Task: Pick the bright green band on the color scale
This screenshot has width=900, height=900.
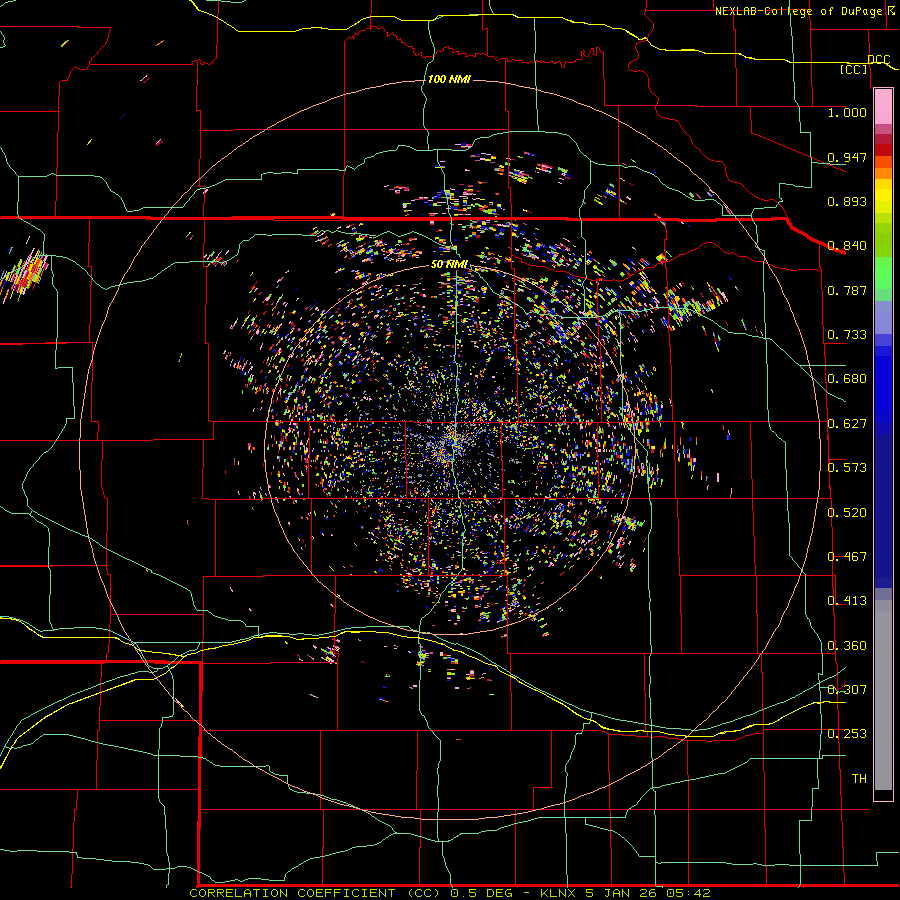Action: pyautogui.click(x=883, y=274)
